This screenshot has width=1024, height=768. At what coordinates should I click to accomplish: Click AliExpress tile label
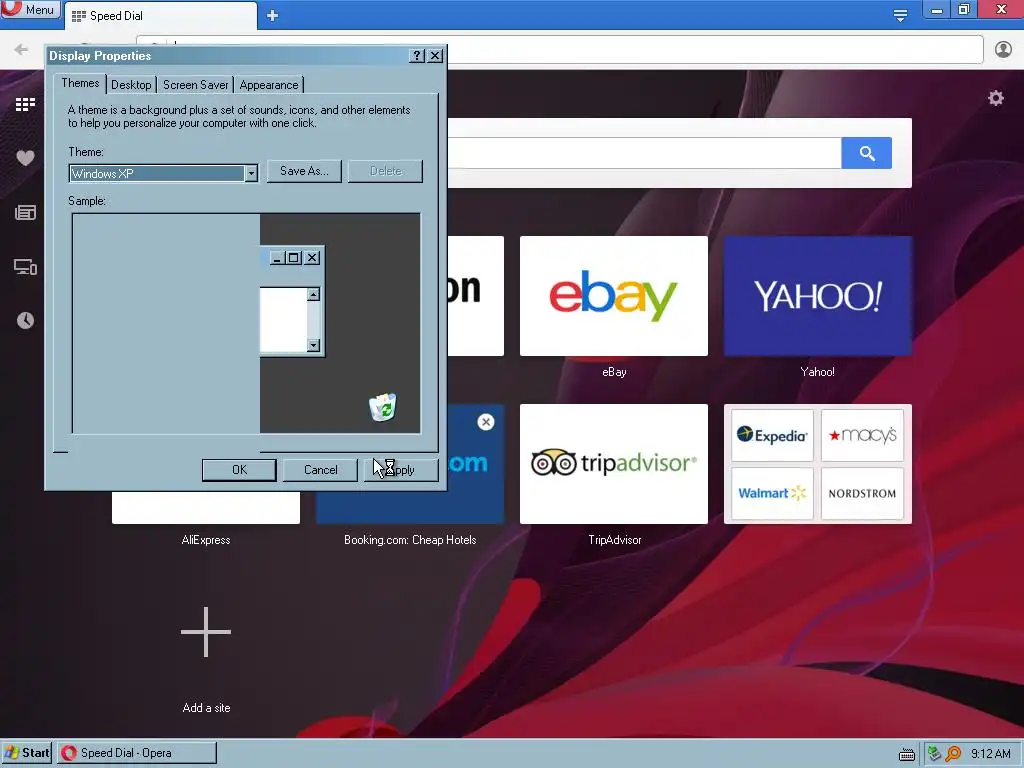[x=206, y=540]
